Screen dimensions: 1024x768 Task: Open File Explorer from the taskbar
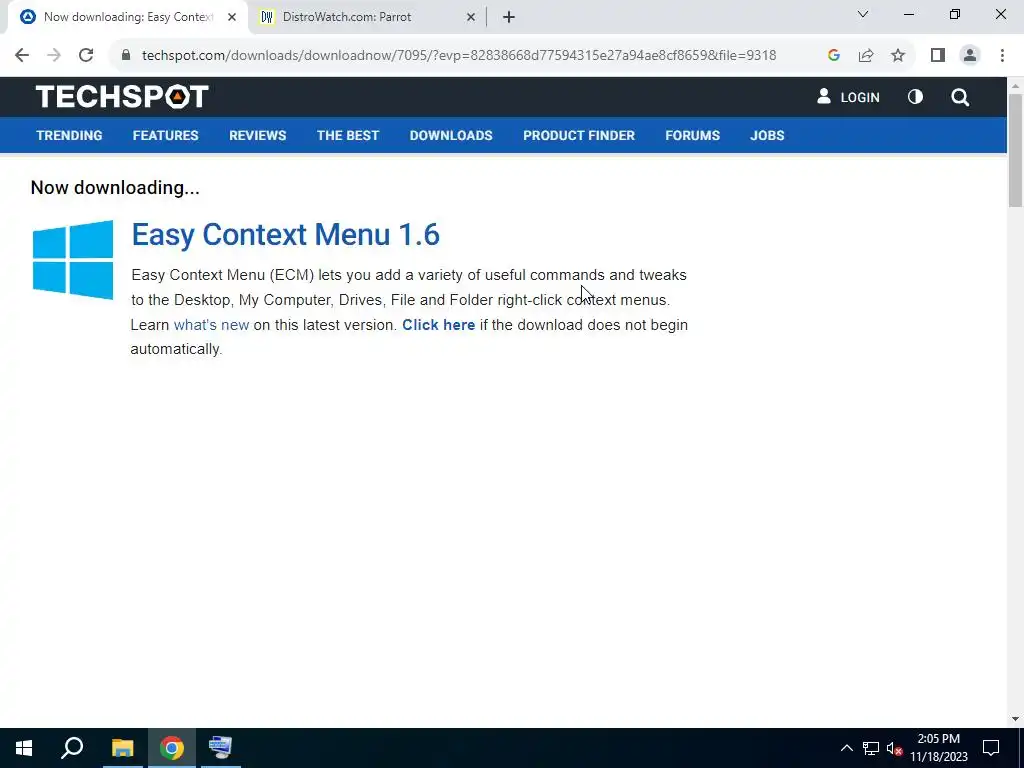[122, 748]
